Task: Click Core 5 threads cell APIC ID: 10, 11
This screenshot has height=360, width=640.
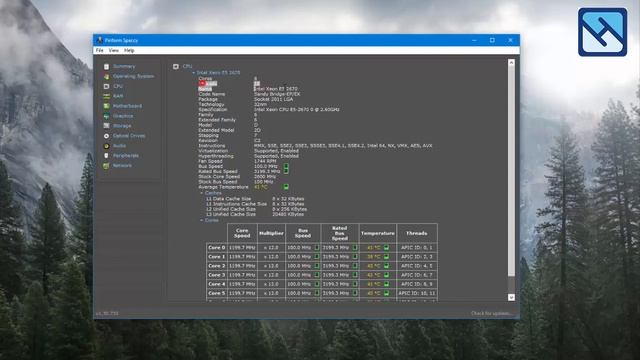Action: pos(417,293)
